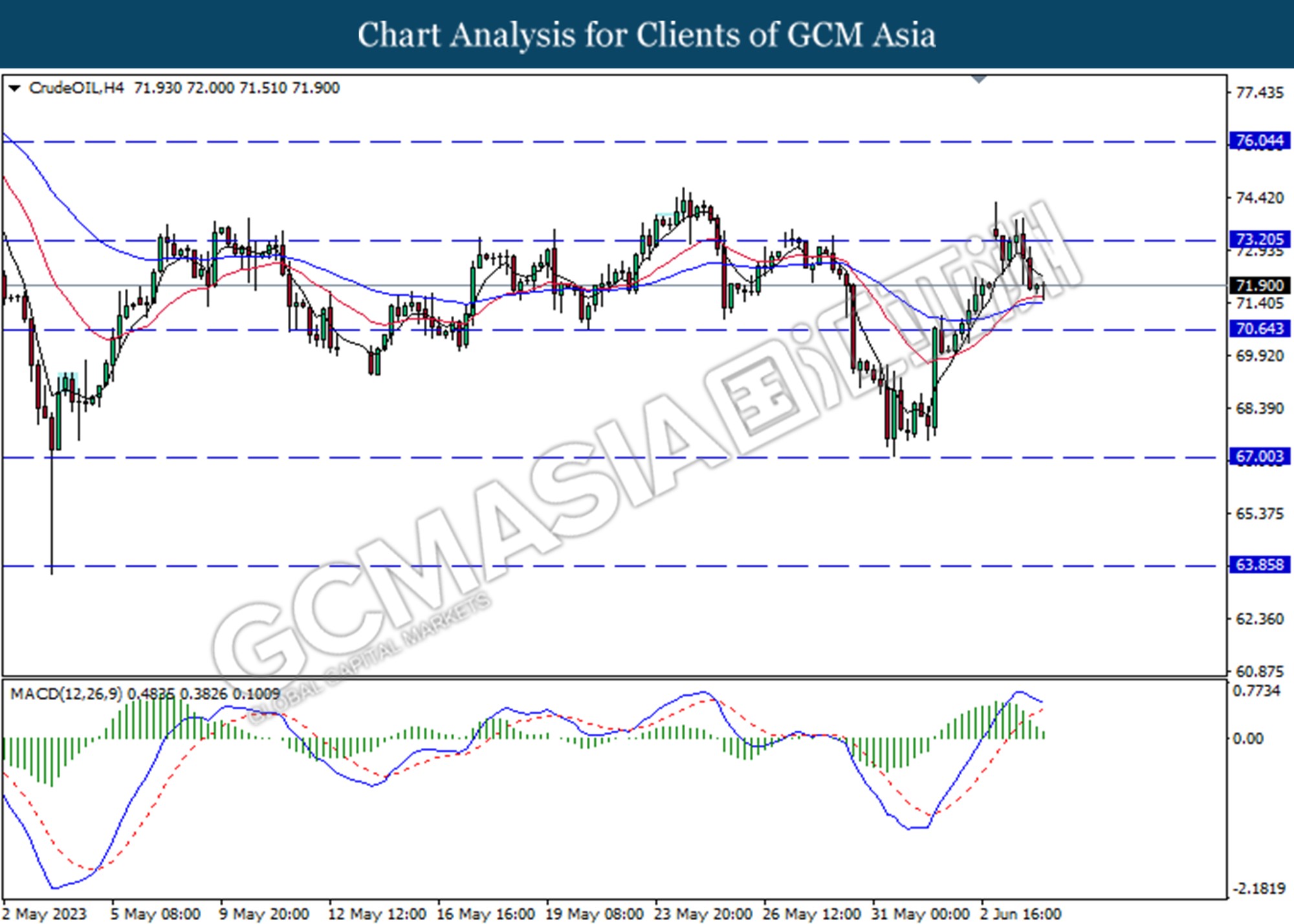
Task: Click the 19 May 08:00 time label
Action: (x=594, y=914)
